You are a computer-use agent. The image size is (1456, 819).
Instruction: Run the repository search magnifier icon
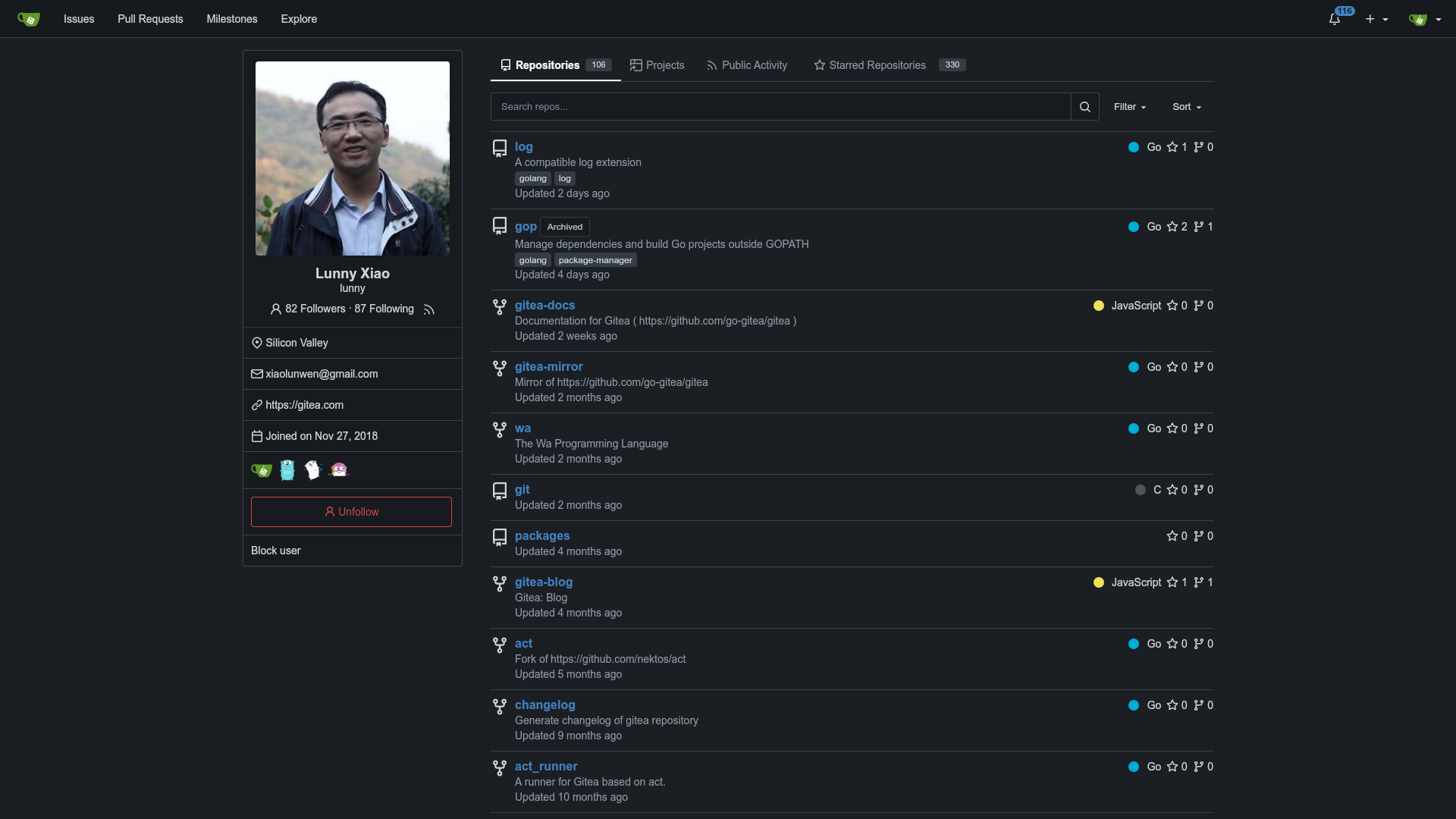point(1084,106)
